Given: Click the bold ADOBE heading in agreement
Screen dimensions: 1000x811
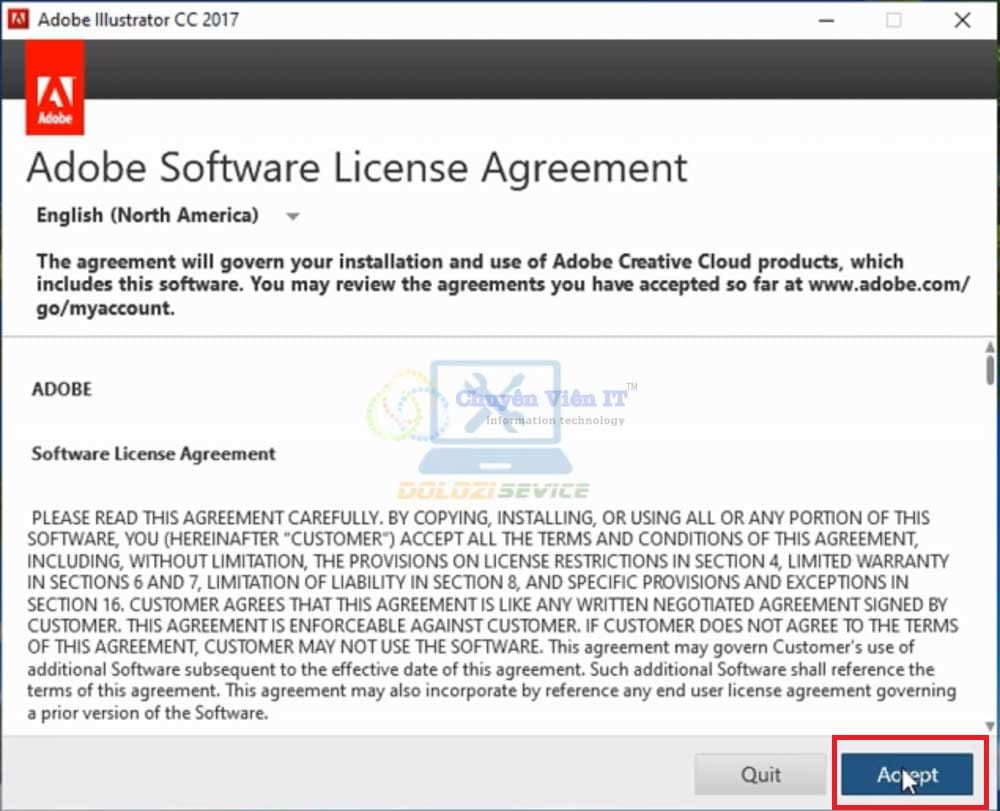Looking at the screenshot, I should point(62,389).
